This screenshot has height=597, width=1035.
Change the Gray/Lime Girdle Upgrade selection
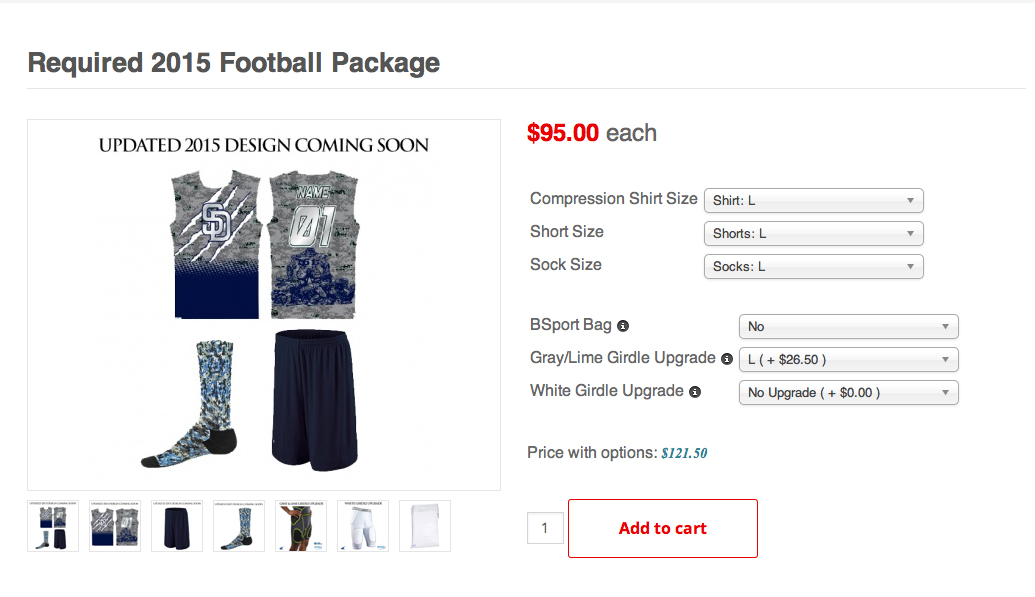(848, 359)
